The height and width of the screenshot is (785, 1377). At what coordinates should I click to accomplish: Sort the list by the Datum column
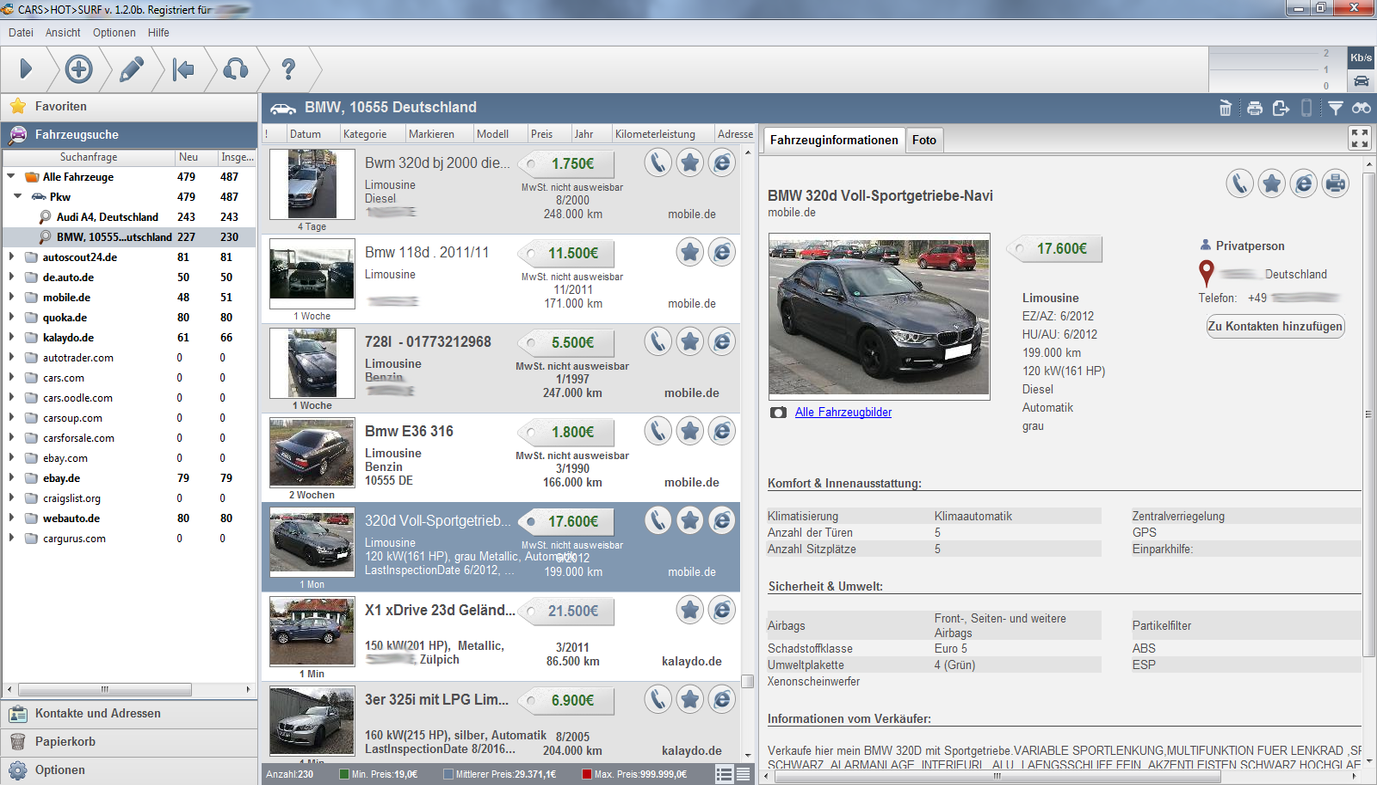click(313, 134)
